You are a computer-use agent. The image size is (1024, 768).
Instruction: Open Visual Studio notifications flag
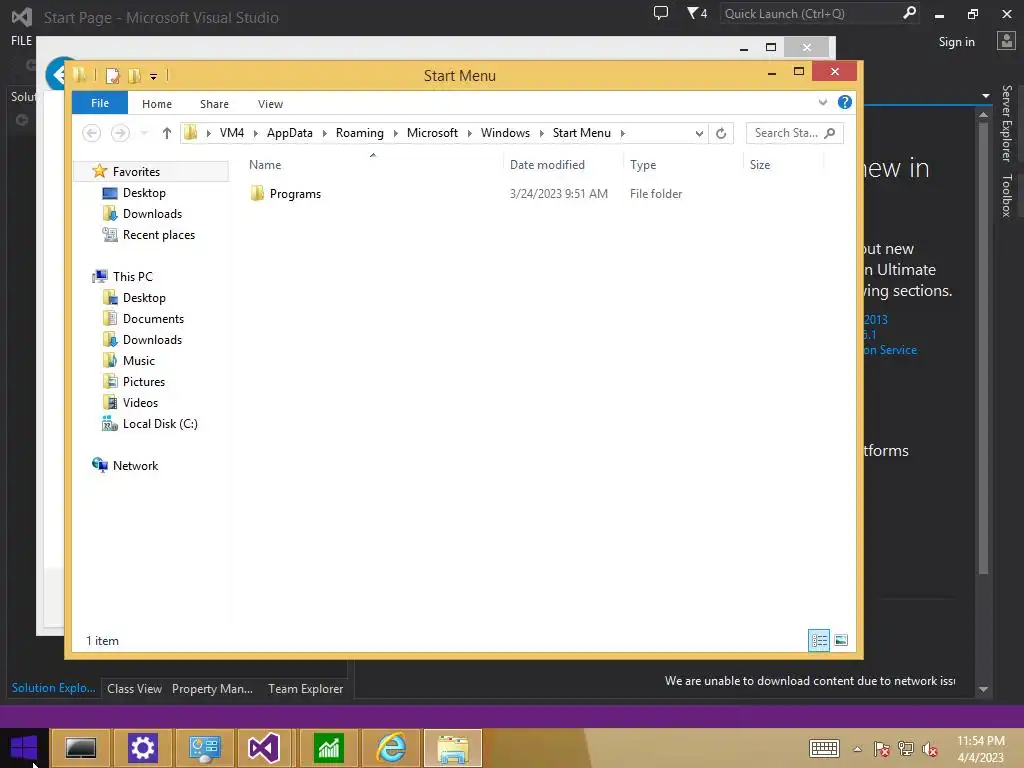click(697, 13)
